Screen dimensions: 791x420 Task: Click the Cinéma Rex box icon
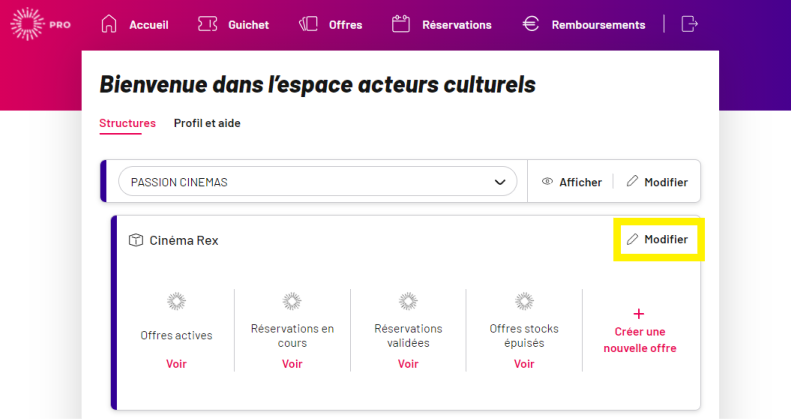point(136,240)
